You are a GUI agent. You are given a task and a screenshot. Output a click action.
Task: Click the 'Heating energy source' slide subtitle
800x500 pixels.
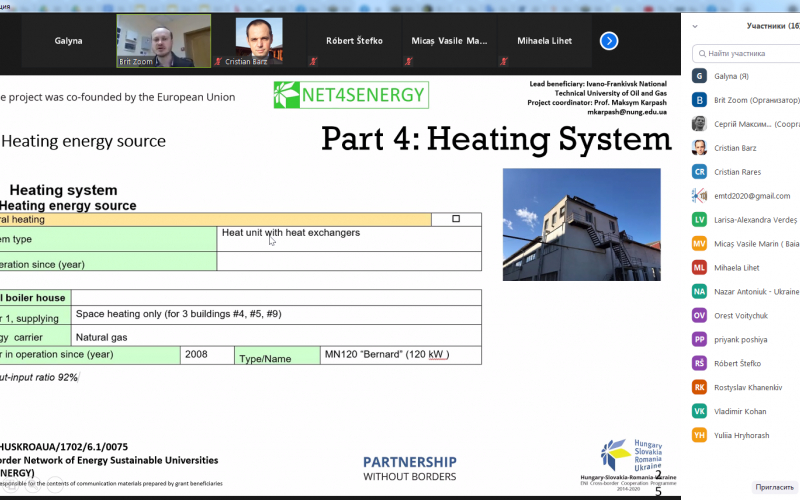click(x=84, y=141)
